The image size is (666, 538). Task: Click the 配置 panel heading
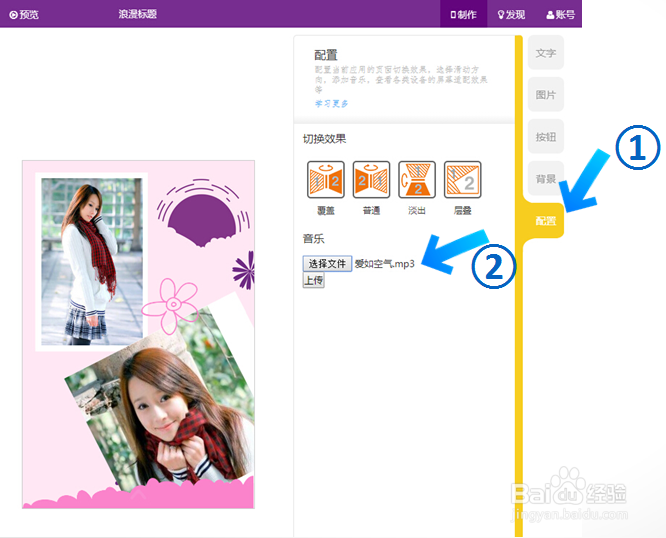(326, 55)
